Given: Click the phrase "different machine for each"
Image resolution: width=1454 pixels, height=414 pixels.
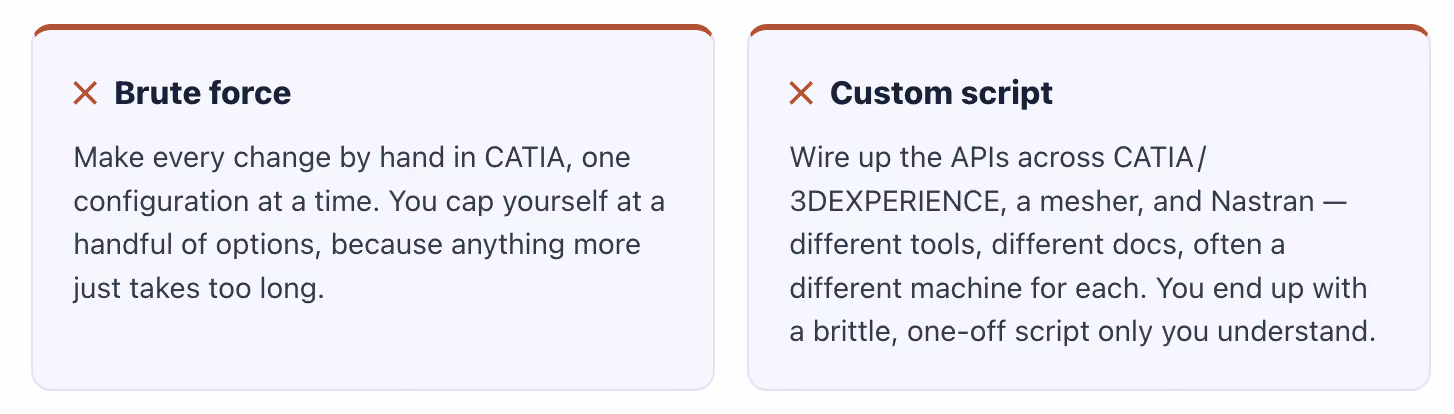Looking at the screenshot, I should (967, 290).
